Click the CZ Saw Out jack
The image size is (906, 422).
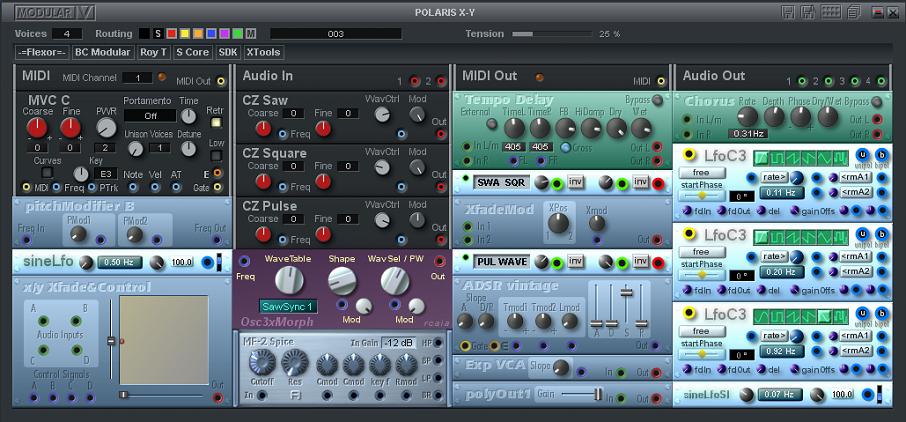pyautogui.click(x=441, y=134)
